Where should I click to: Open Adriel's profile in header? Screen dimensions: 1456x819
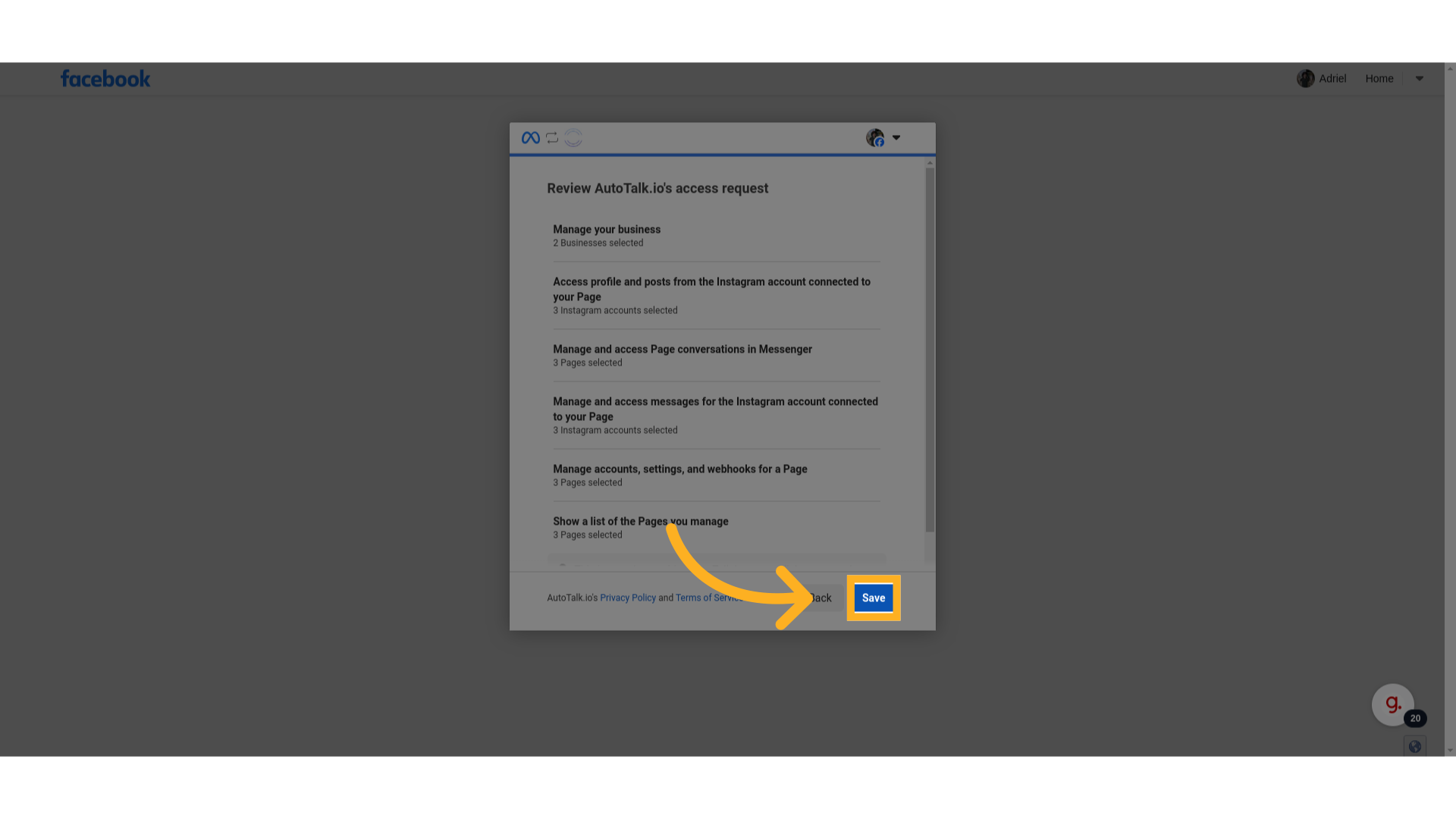[x=1321, y=78]
